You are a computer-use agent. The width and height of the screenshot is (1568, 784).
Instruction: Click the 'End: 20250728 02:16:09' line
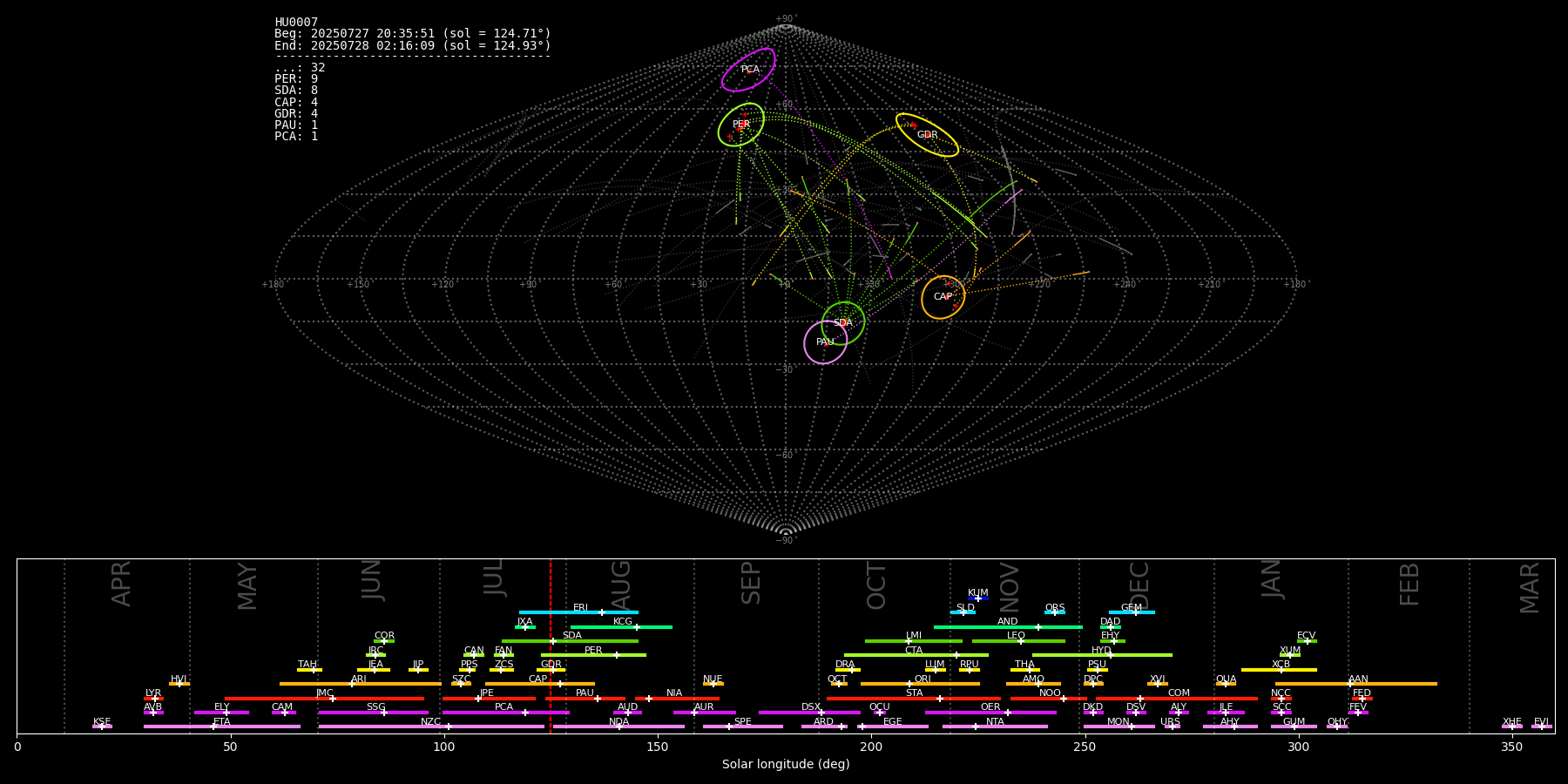(x=413, y=45)
